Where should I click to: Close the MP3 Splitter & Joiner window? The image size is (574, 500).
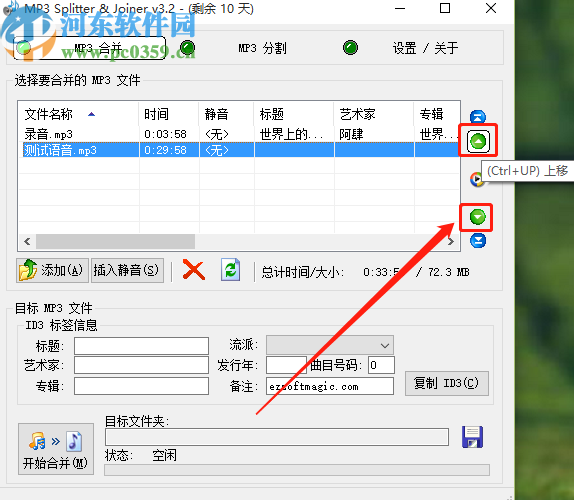tap(491, 8)
